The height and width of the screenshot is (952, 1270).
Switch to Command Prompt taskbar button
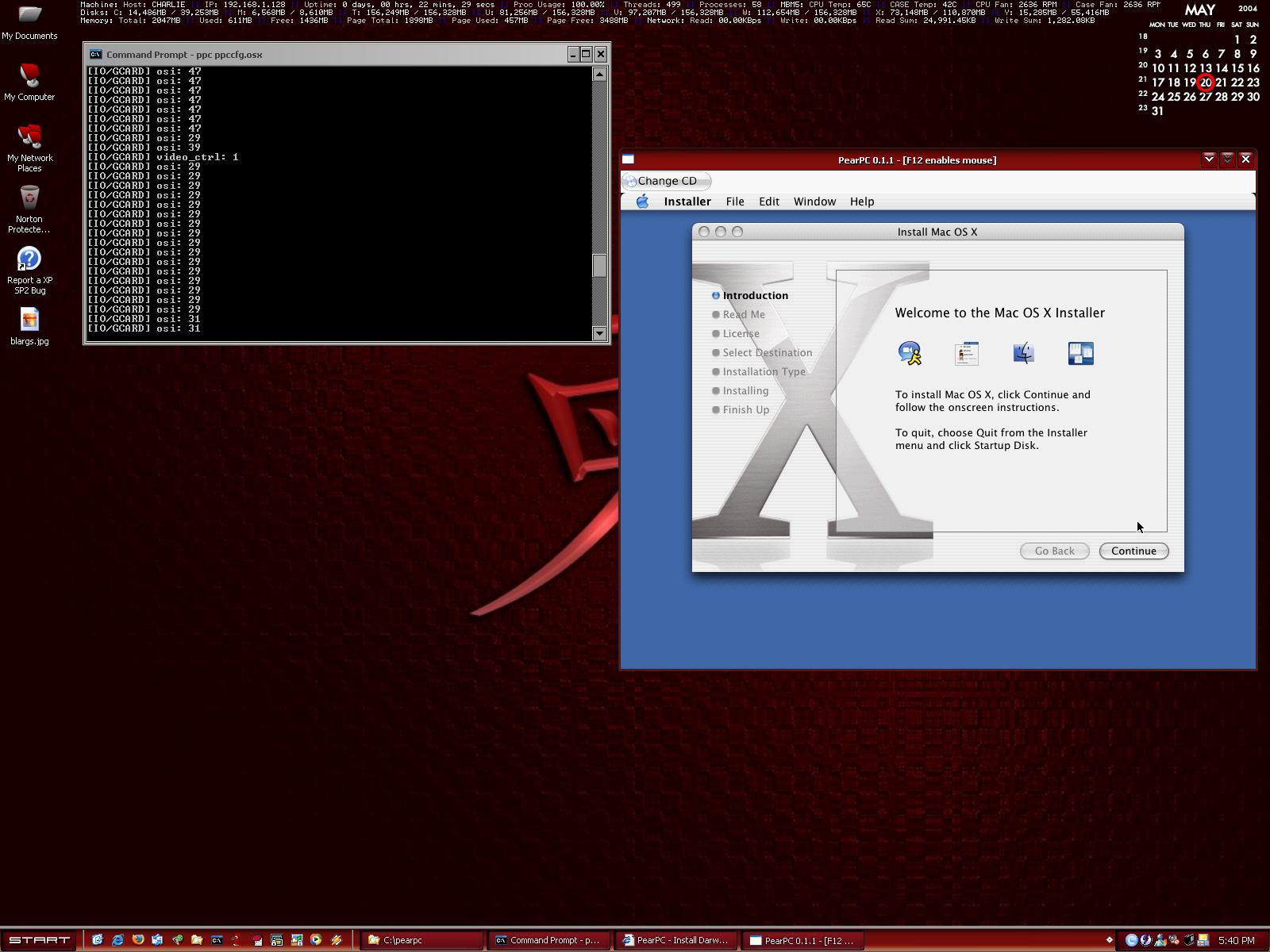click(549, 940)
